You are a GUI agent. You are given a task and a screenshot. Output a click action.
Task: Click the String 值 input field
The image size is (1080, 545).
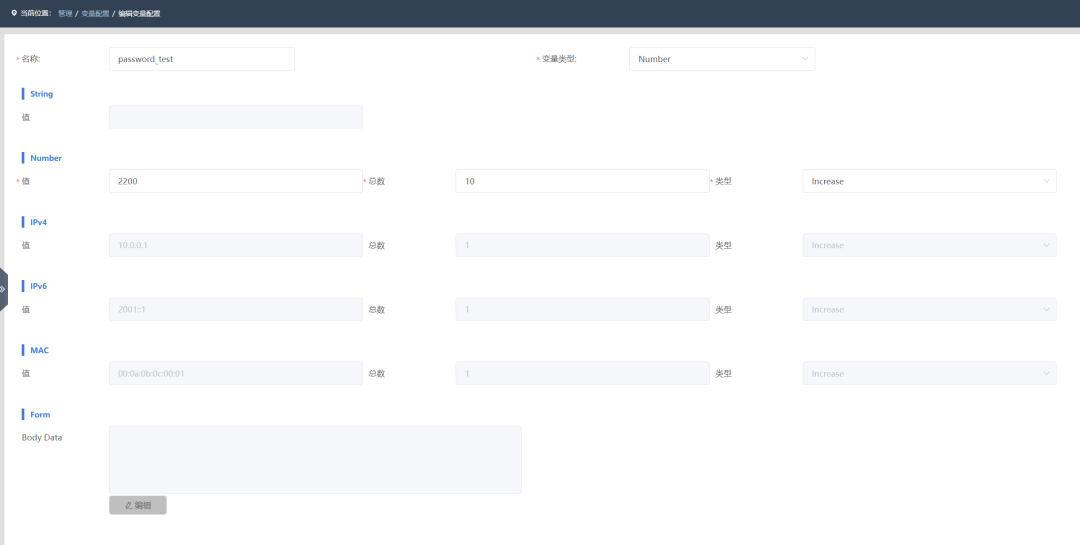[x=235, y=117]
